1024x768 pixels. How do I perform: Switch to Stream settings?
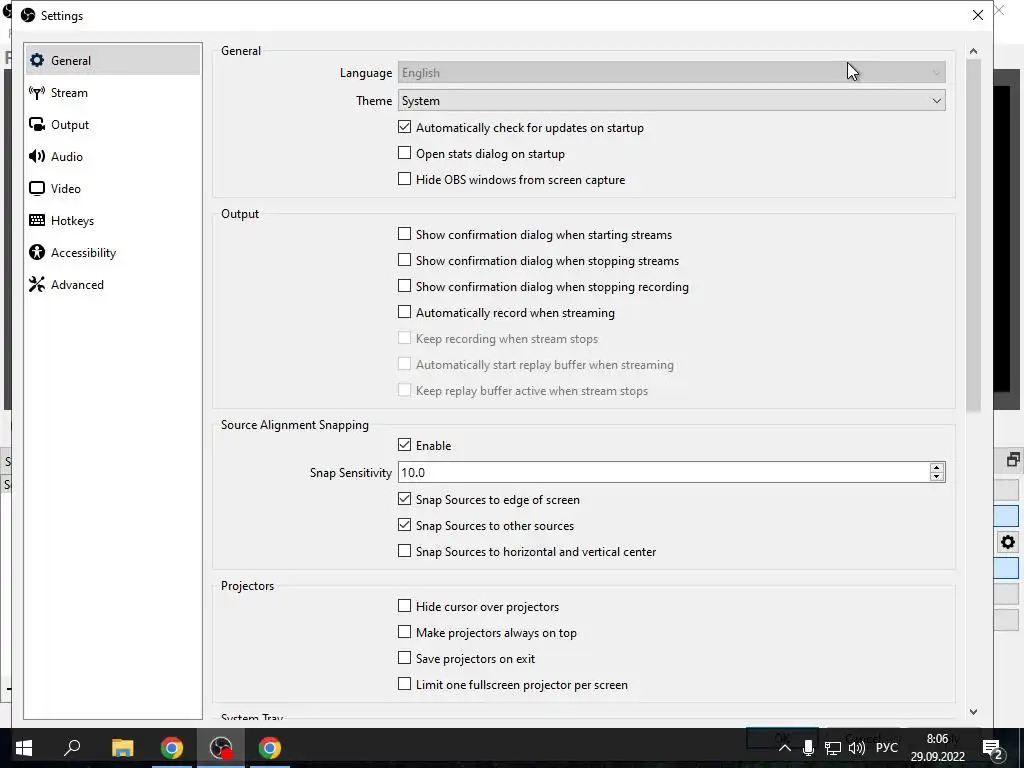pos(113,92)
